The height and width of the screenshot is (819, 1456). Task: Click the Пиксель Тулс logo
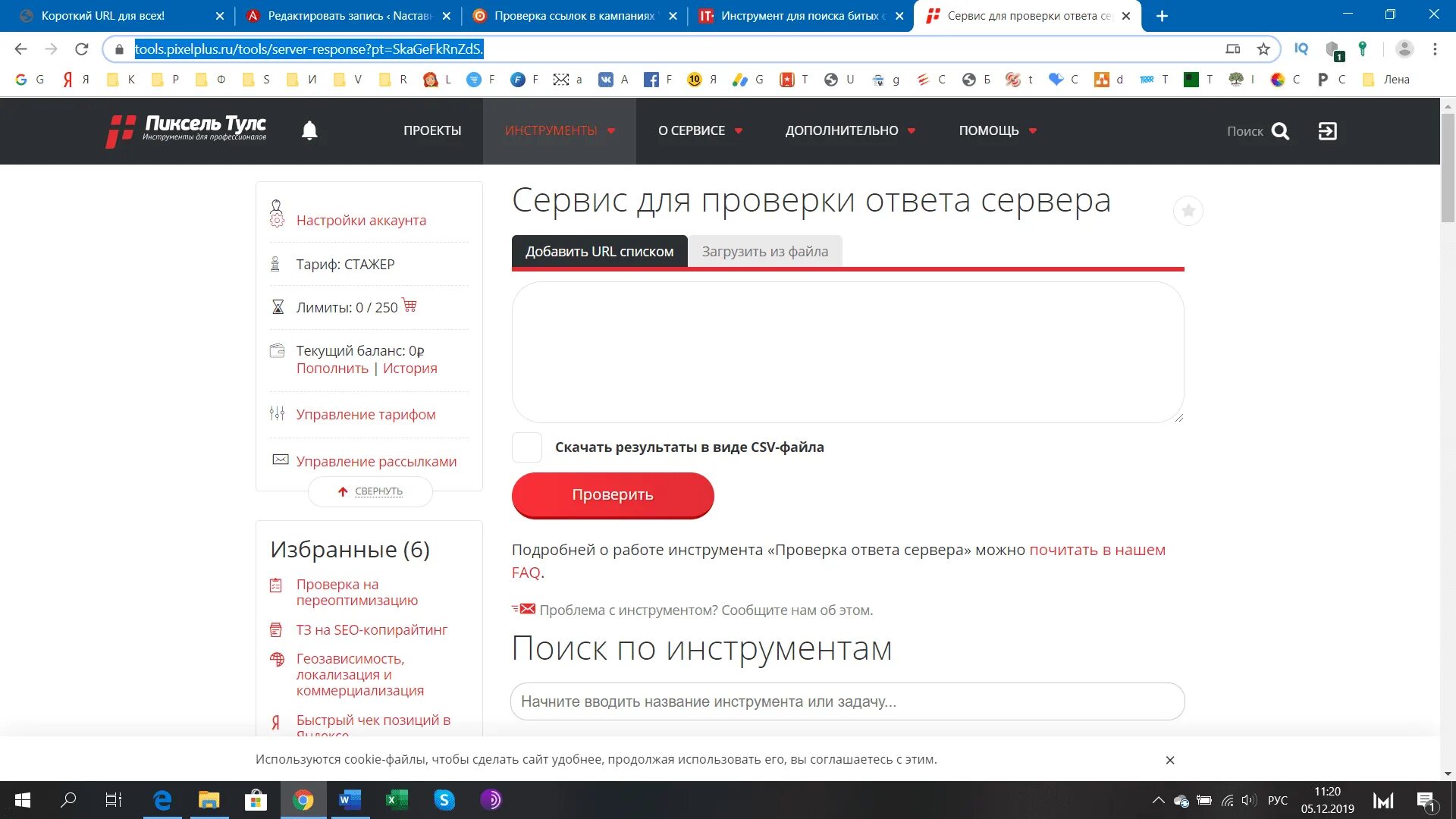tap(186, 130)
